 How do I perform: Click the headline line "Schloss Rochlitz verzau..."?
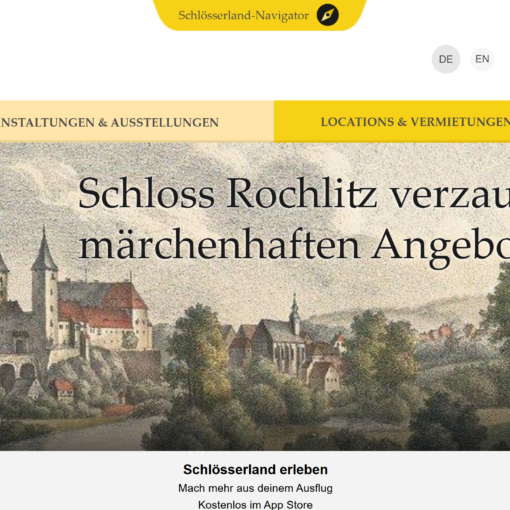[294, 194]
